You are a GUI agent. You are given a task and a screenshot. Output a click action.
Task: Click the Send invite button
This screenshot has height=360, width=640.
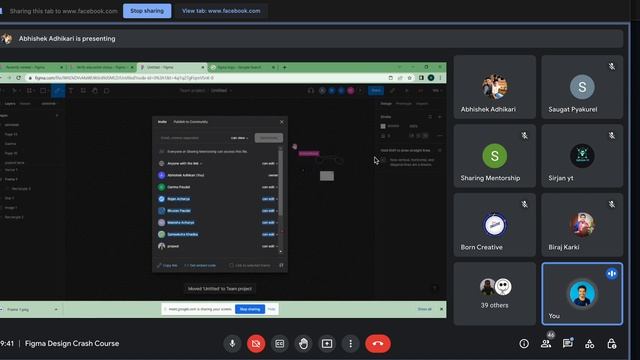[269, 138]
